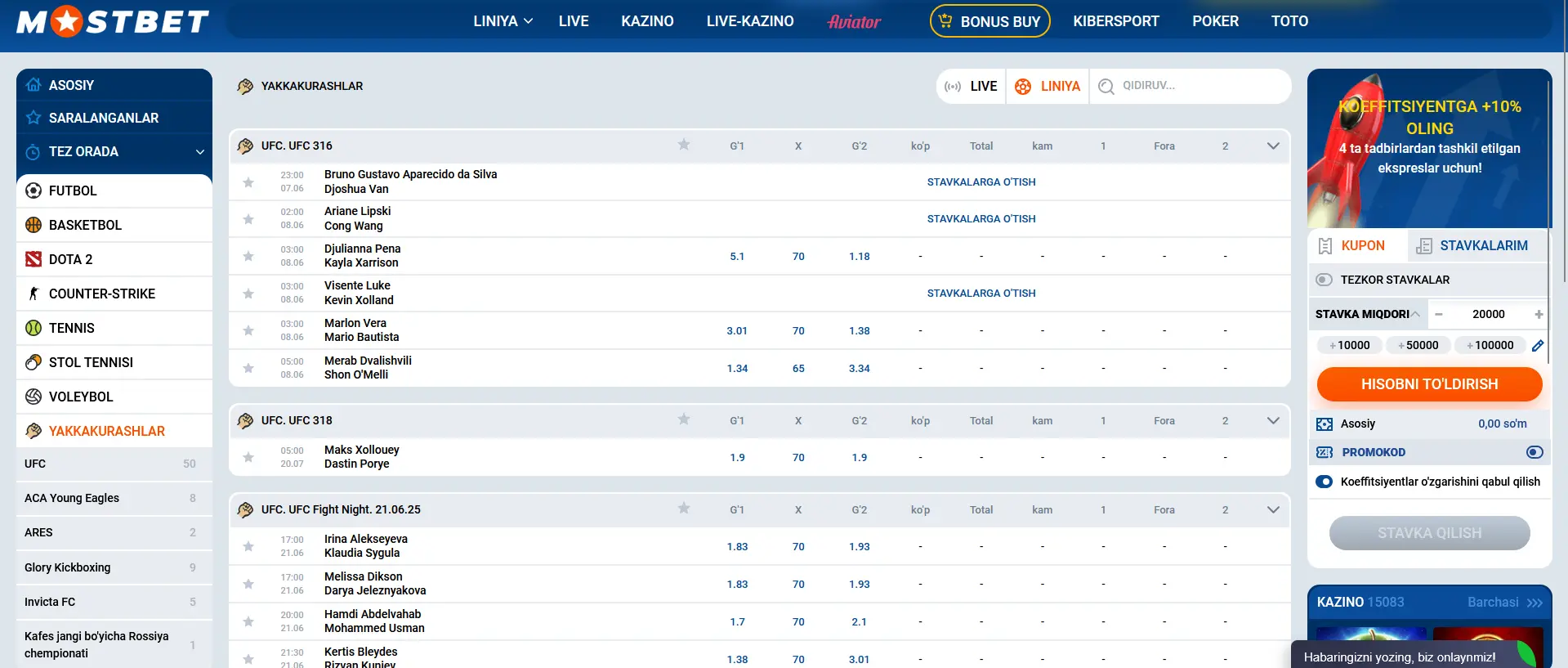Star the Ariane Lipski vs Cong Wang match
Screen dimensions: 1568x668
point(248,219)
